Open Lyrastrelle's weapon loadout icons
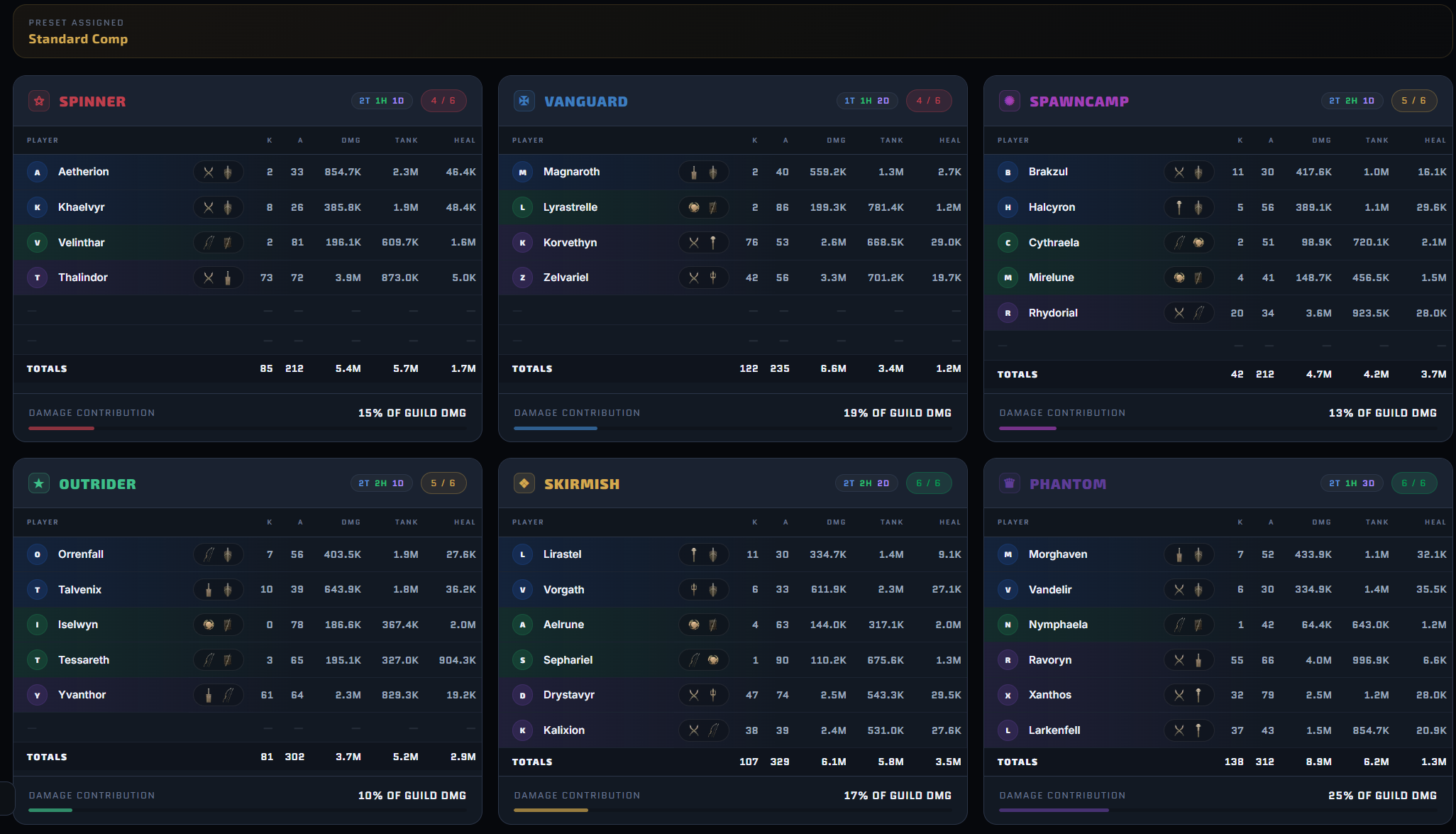 [704, 207]
